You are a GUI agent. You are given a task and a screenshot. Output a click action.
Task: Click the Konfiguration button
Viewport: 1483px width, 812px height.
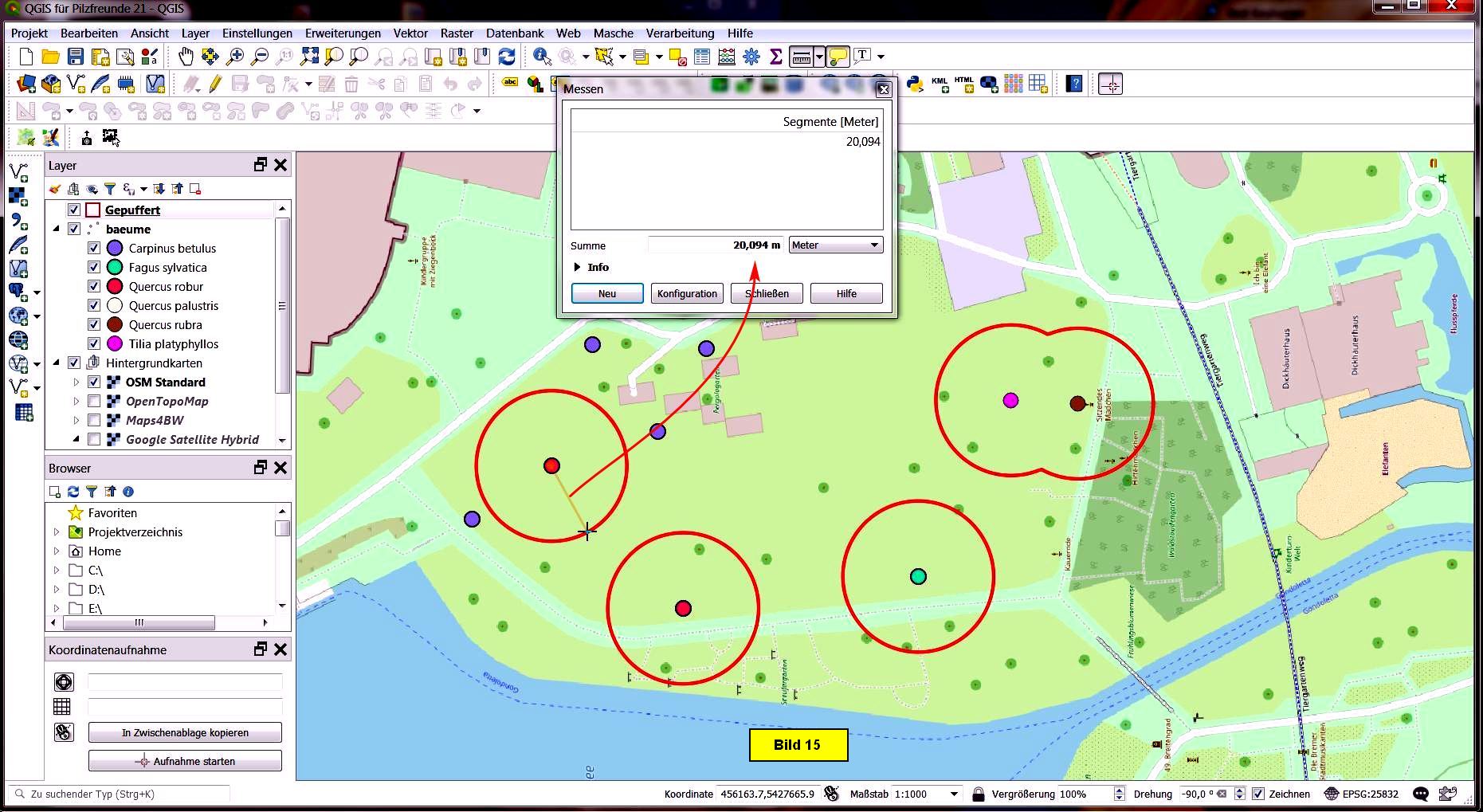[687, 293]
